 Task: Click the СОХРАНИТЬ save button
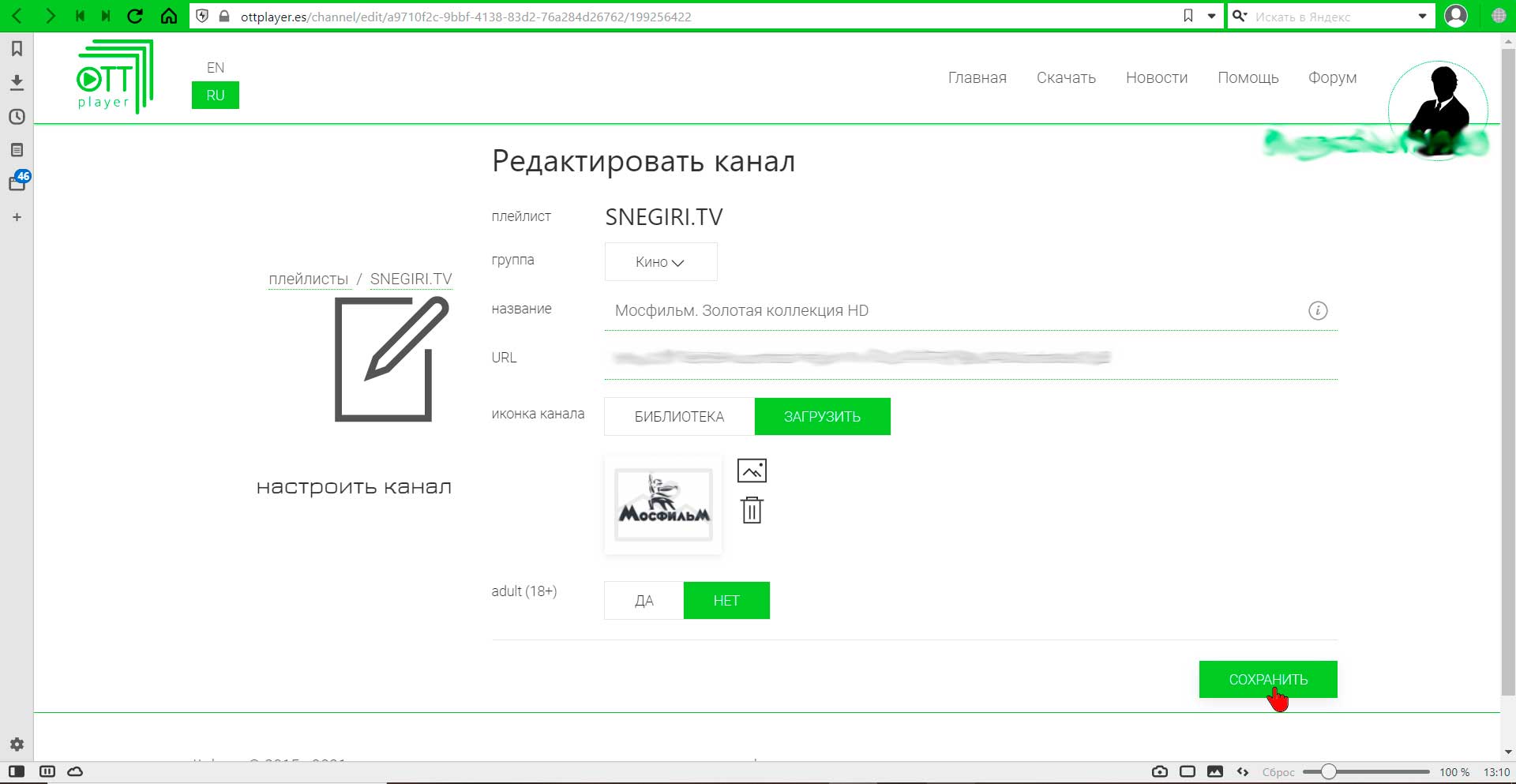point(1268,679)
